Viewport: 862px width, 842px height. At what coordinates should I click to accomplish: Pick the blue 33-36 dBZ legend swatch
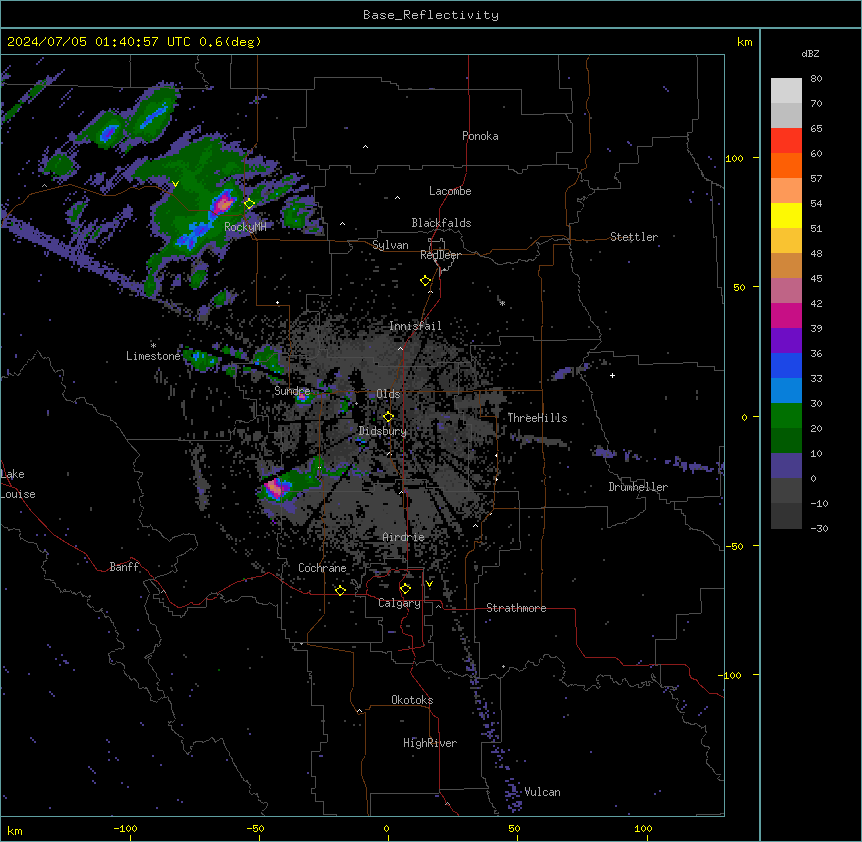786,366
